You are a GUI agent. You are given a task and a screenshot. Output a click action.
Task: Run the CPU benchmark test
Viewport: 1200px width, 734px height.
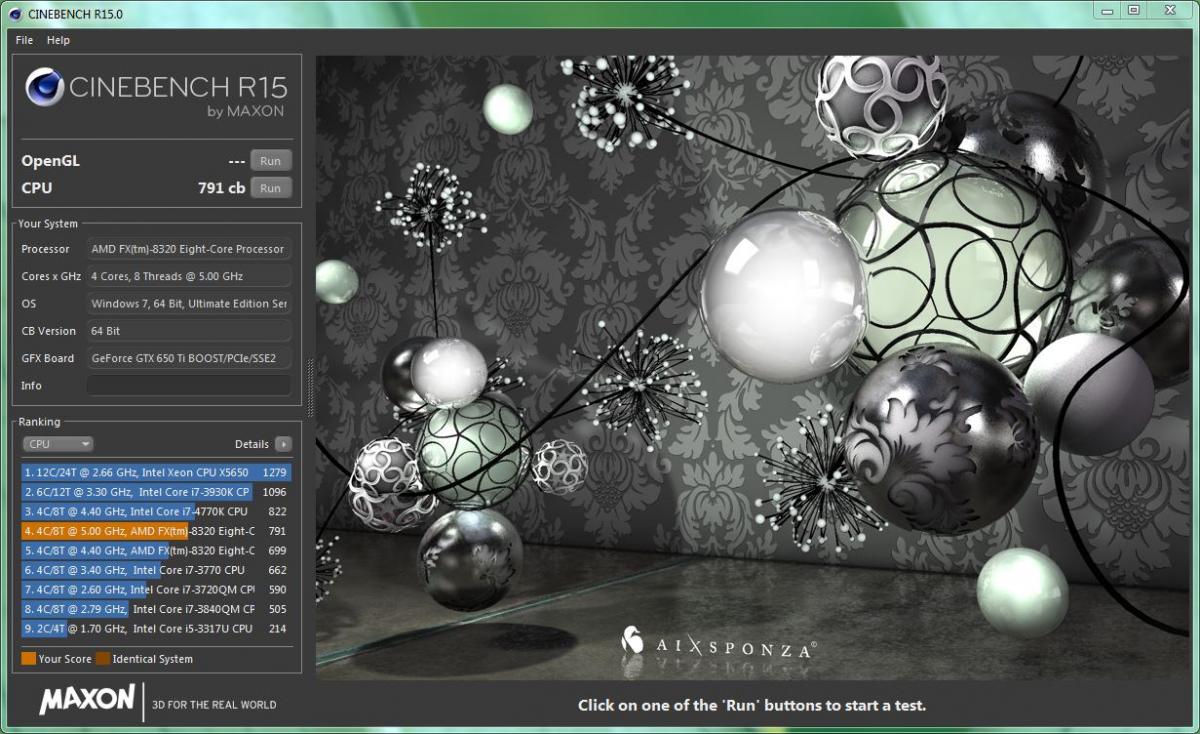point(270,188)
